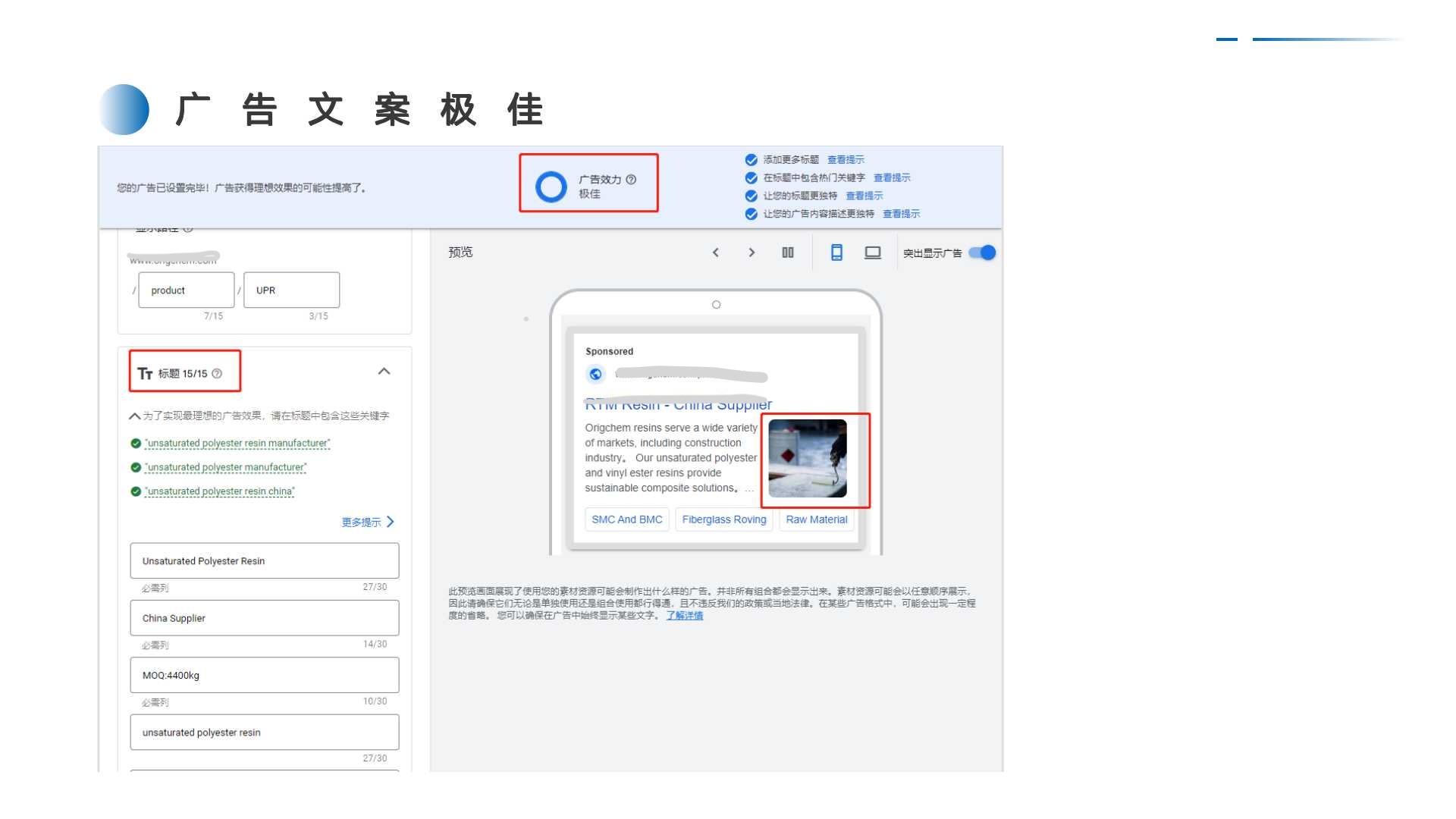Screen dimensions: 1456x819
Task: Click the next preview arrow
Action: pos(752,253)
